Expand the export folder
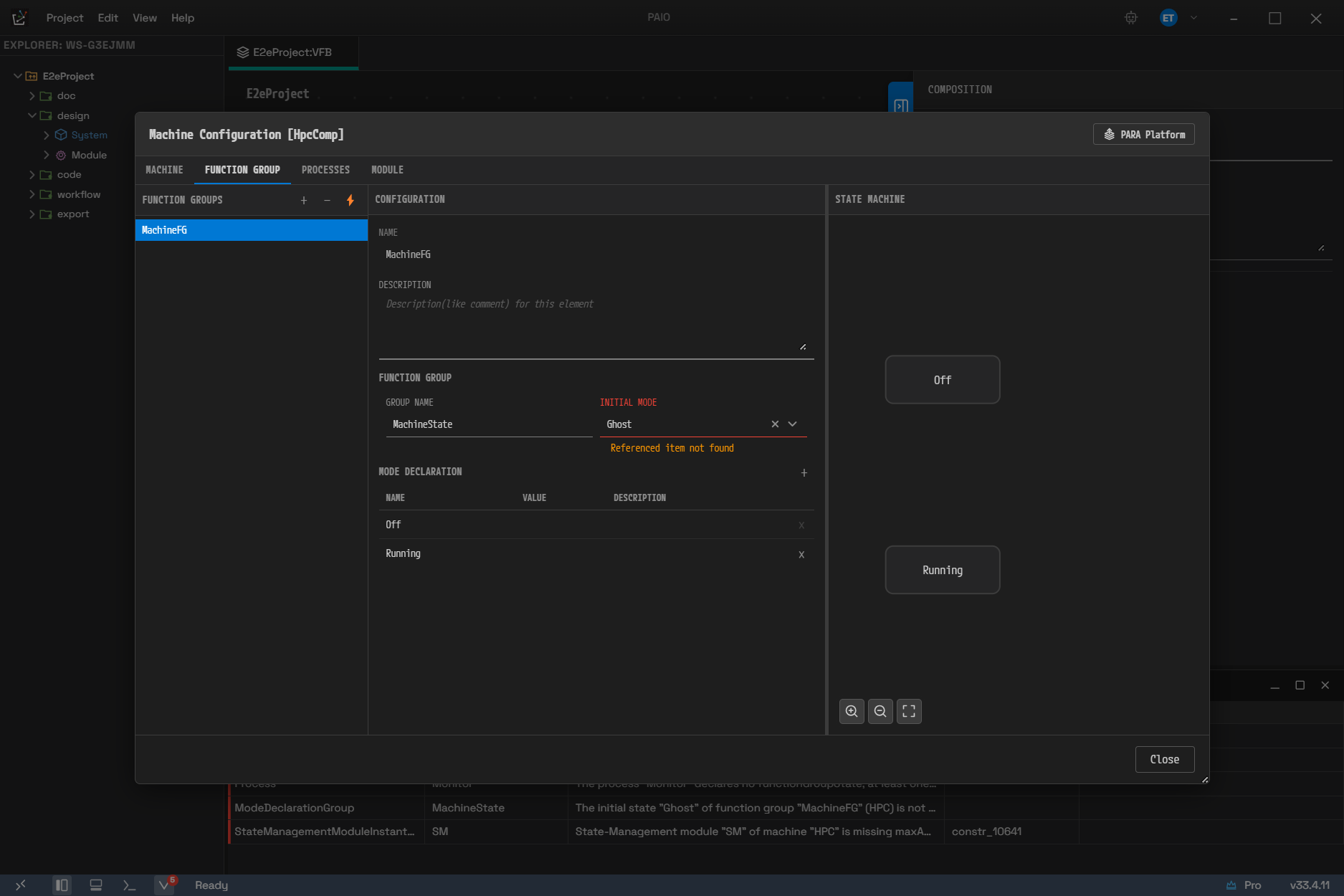 click(32, 214)
